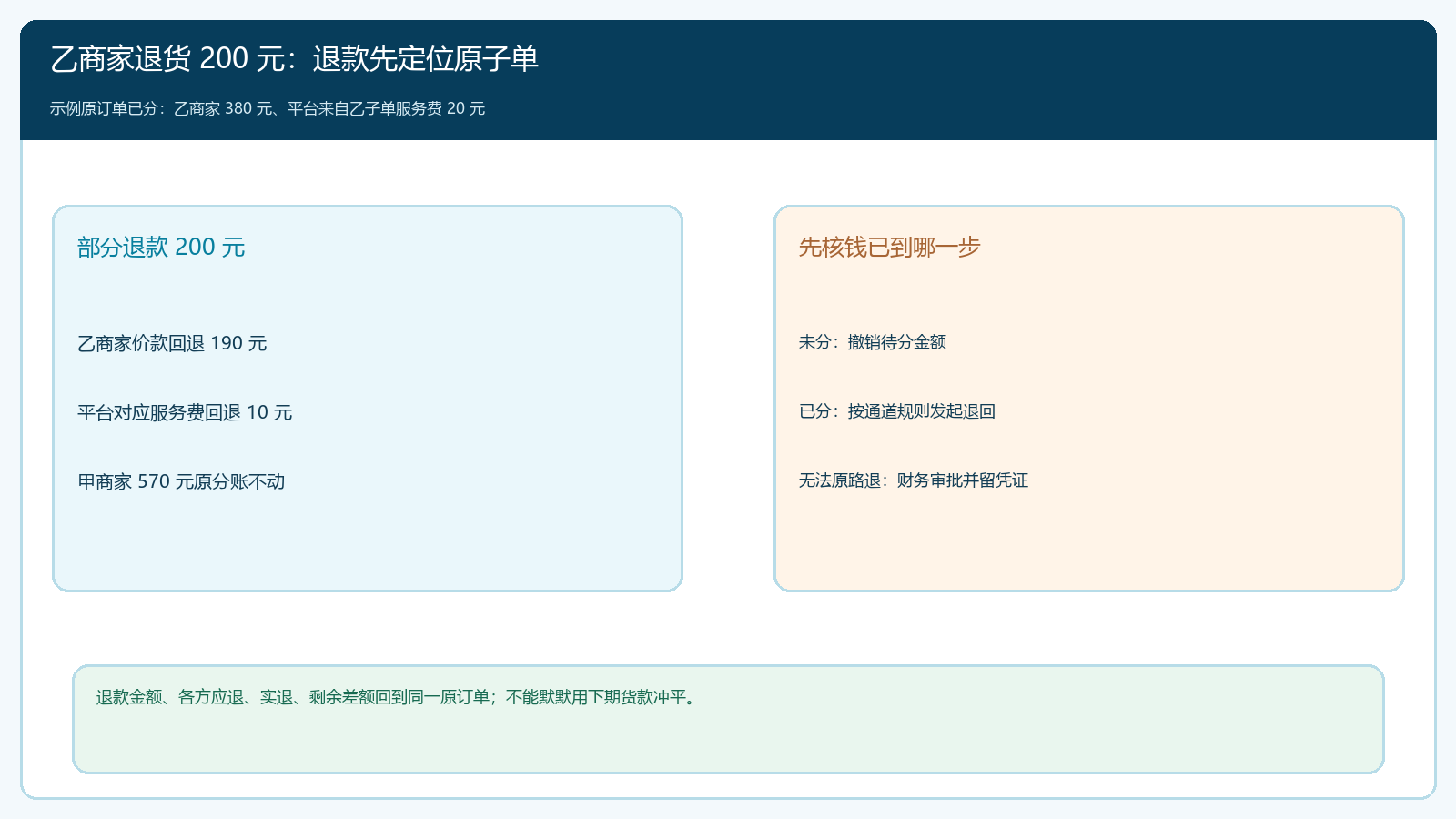Viewport: 1456px width, 819px height.
Task: Click the white space between the two cards
Action: point(728,399)
